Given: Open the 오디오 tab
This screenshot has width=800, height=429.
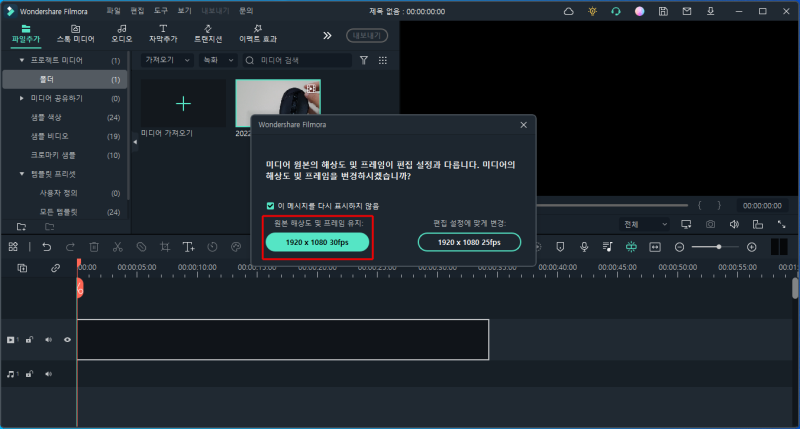Looking at the screenshot, I should (x=121, y=34).
